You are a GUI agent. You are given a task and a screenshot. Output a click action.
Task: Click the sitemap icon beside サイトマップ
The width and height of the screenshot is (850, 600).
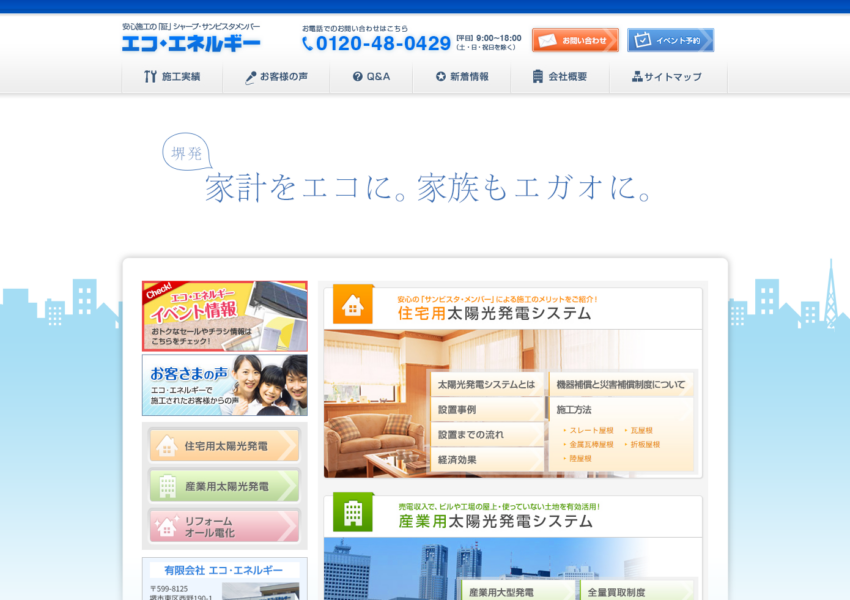pos(637,77)
